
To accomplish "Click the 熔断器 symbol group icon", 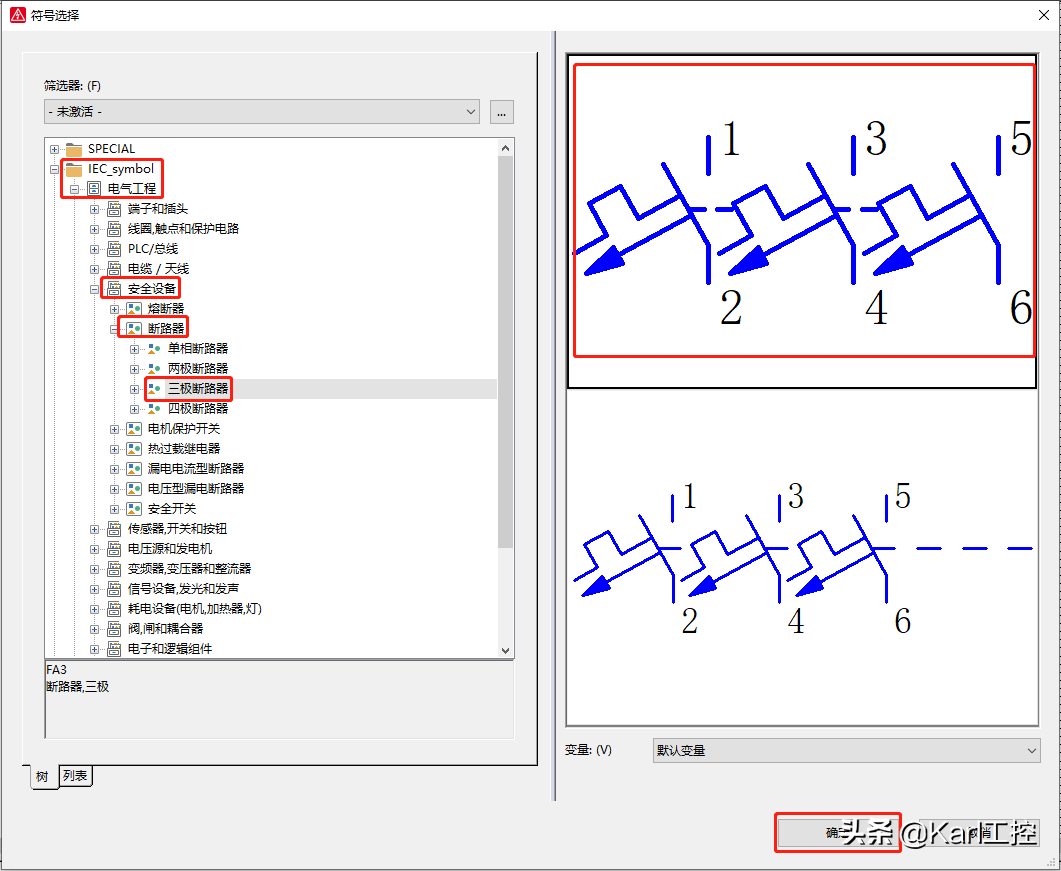I will (134, 309).
